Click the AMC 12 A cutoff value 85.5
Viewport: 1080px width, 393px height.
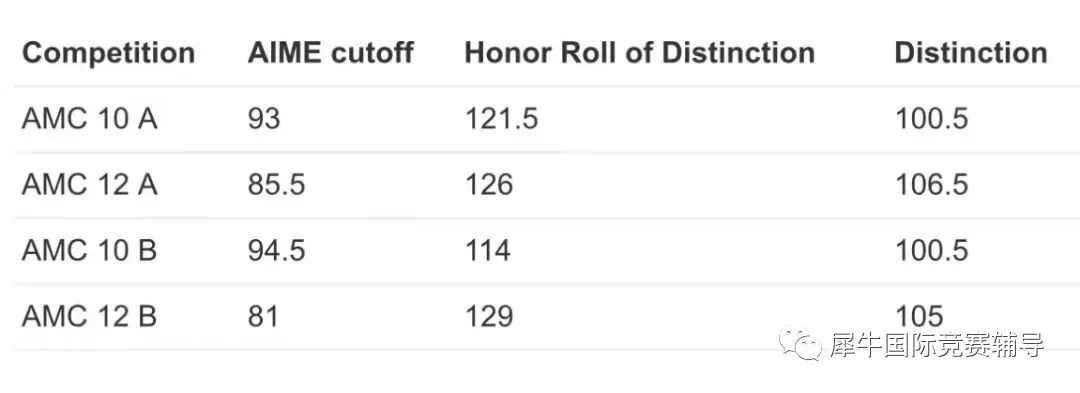pos(276,184)
